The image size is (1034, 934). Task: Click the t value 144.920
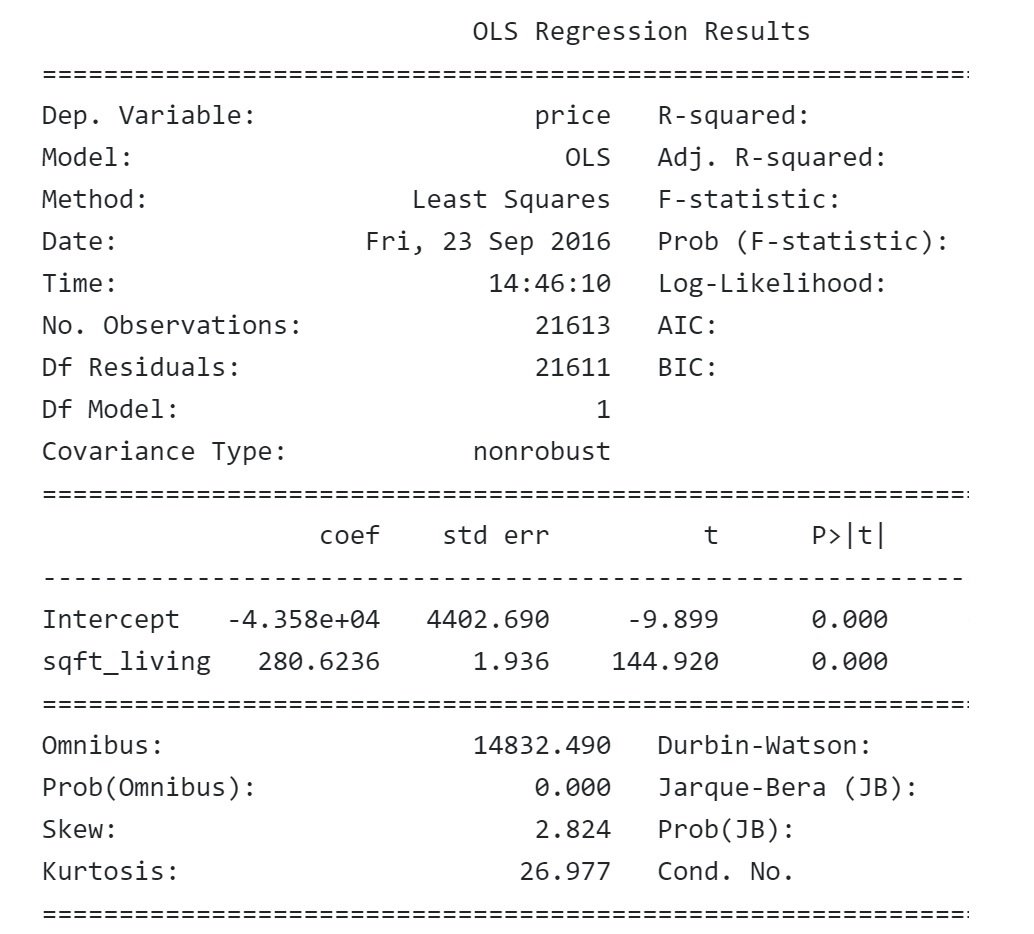pos(665,662)
